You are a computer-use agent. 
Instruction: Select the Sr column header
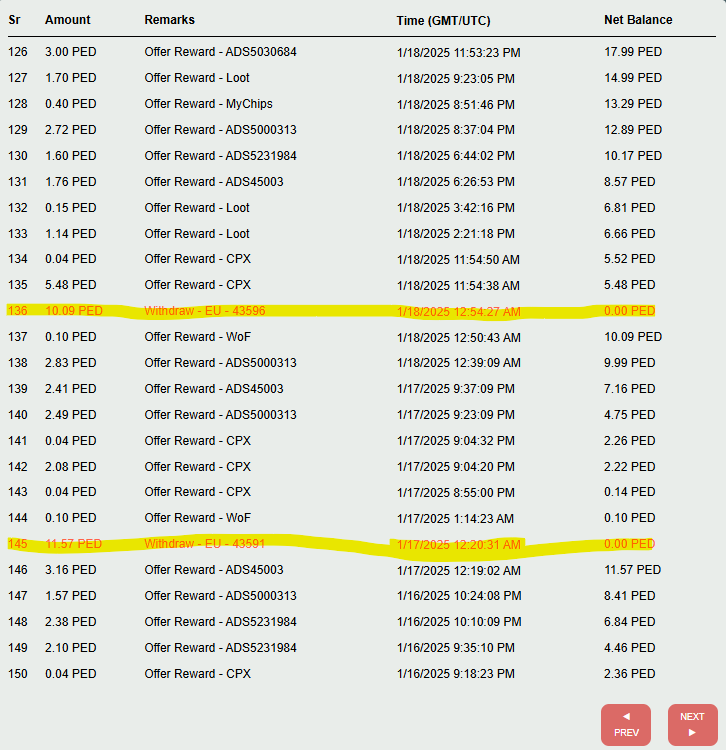click(x=14, y=20)
